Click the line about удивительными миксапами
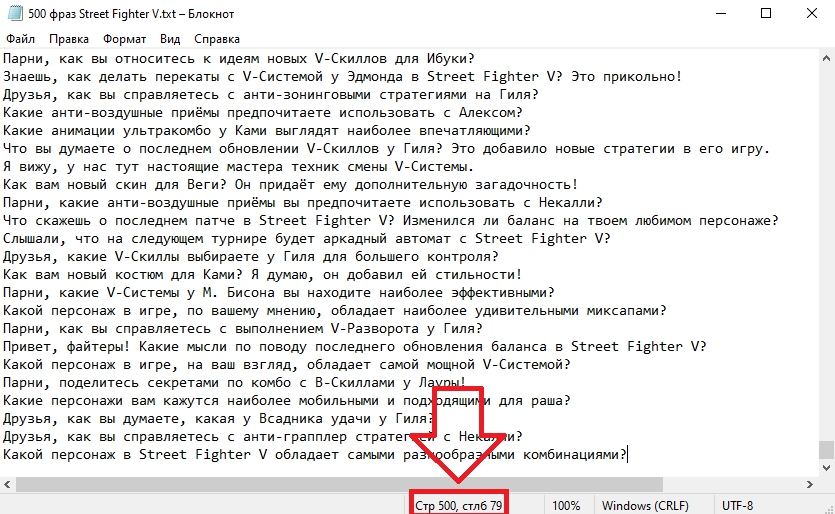This screenshot has width=835, height=514. pyautogui.click(x=334, y=311)
